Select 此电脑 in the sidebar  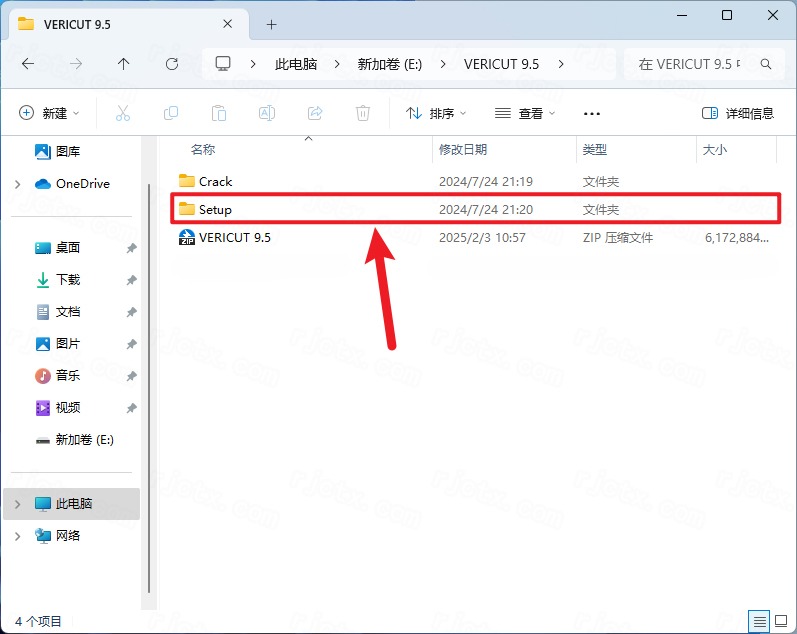pyautogui.click(x=71, y=504)
